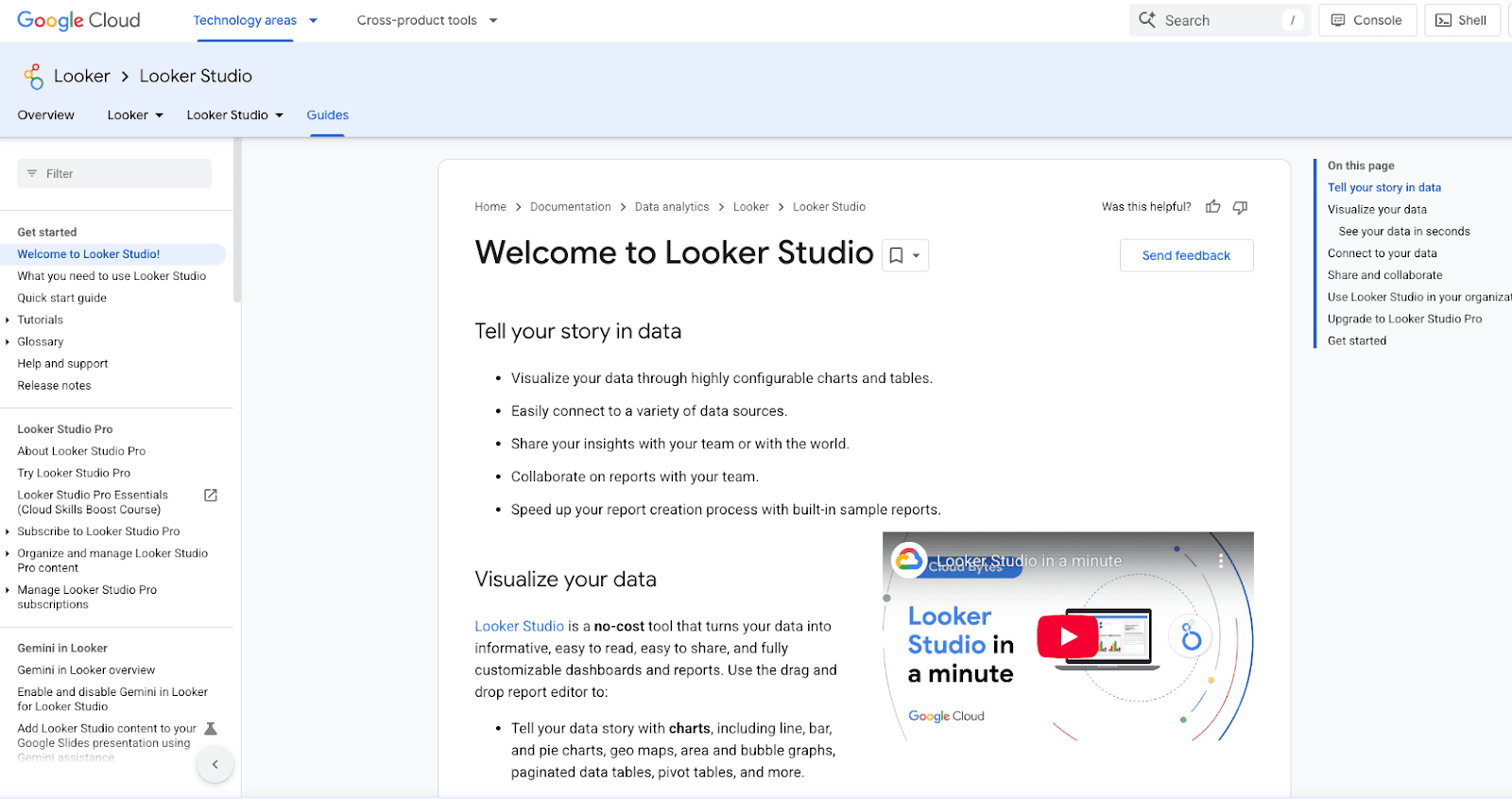1512x799 pixels.
Task: Click the Looker breadcrumb link
Action: point(751,207)
